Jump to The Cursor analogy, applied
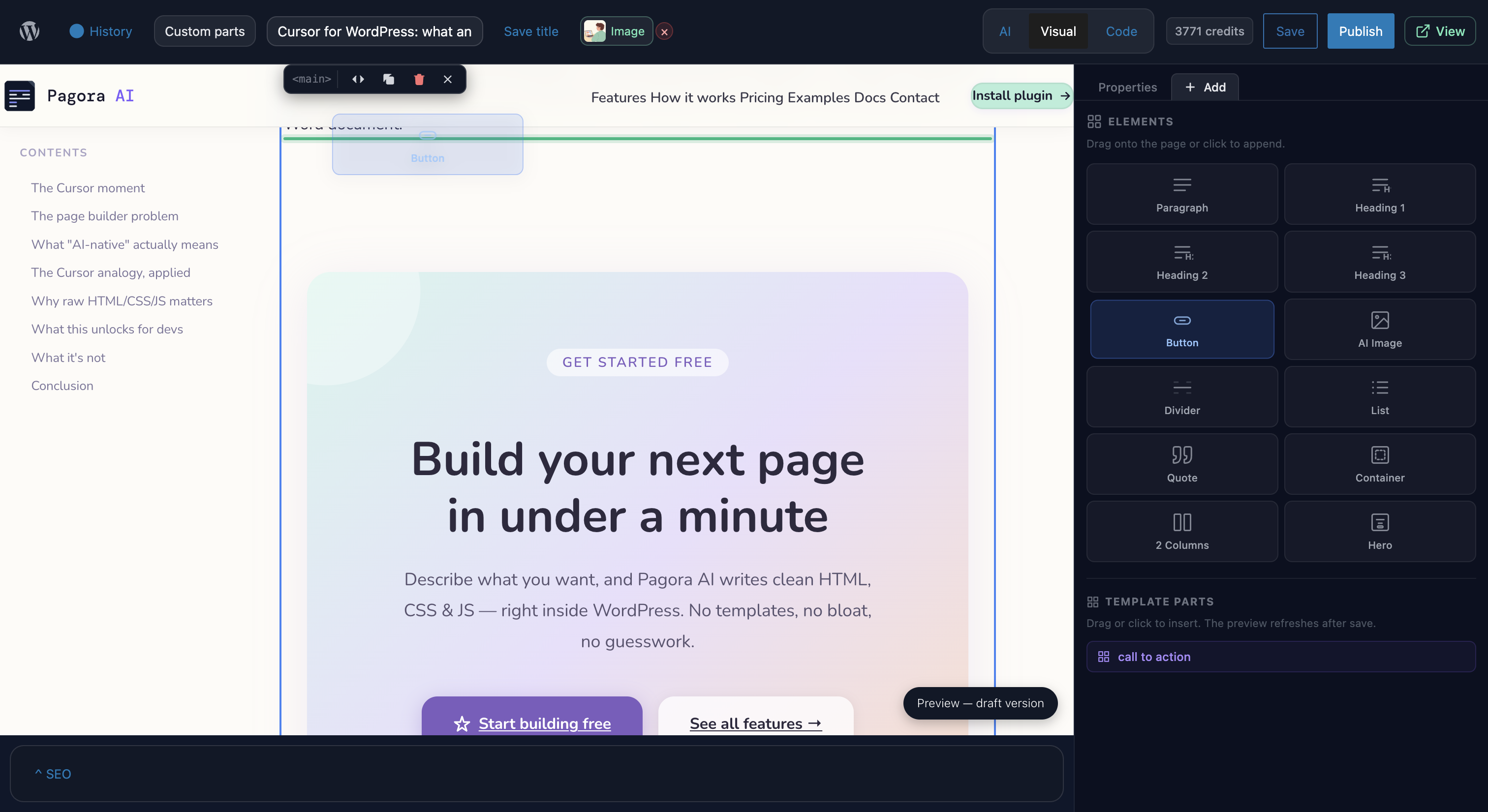The width and height of the screenshot is (1488, 812). click(x=110, y=272)
